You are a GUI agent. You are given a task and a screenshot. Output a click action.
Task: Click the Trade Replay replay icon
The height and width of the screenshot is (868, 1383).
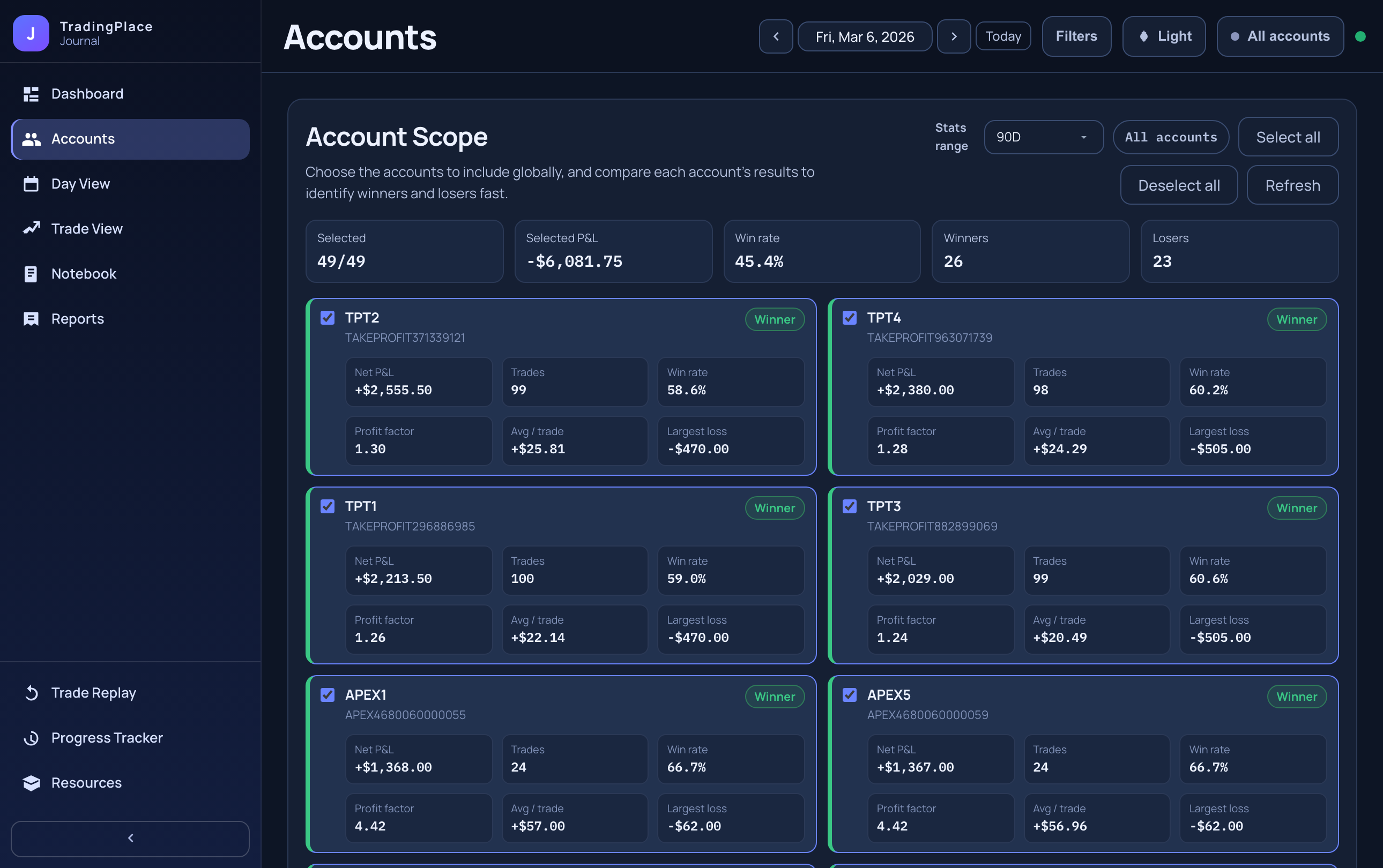pyautogui.click(x=31, y=692)
